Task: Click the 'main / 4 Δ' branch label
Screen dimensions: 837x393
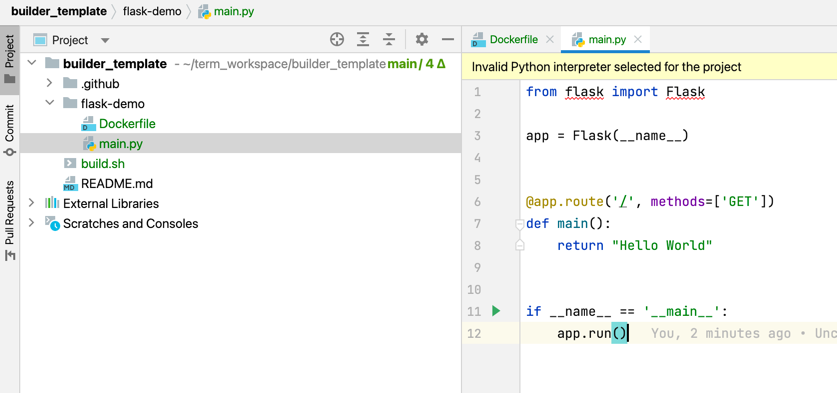Action: pos(416,64)
